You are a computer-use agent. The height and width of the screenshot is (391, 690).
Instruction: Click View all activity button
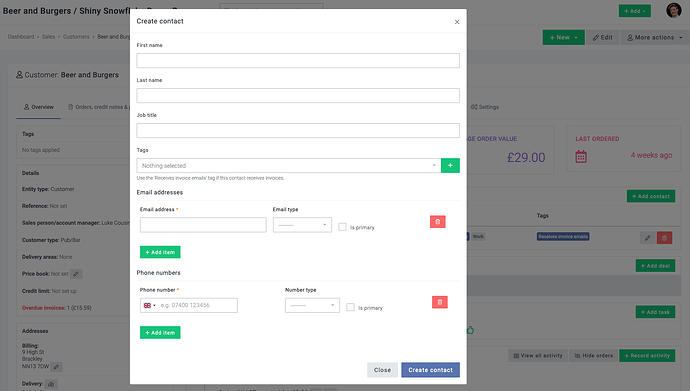pyautogui.click(x=538, y=355)
